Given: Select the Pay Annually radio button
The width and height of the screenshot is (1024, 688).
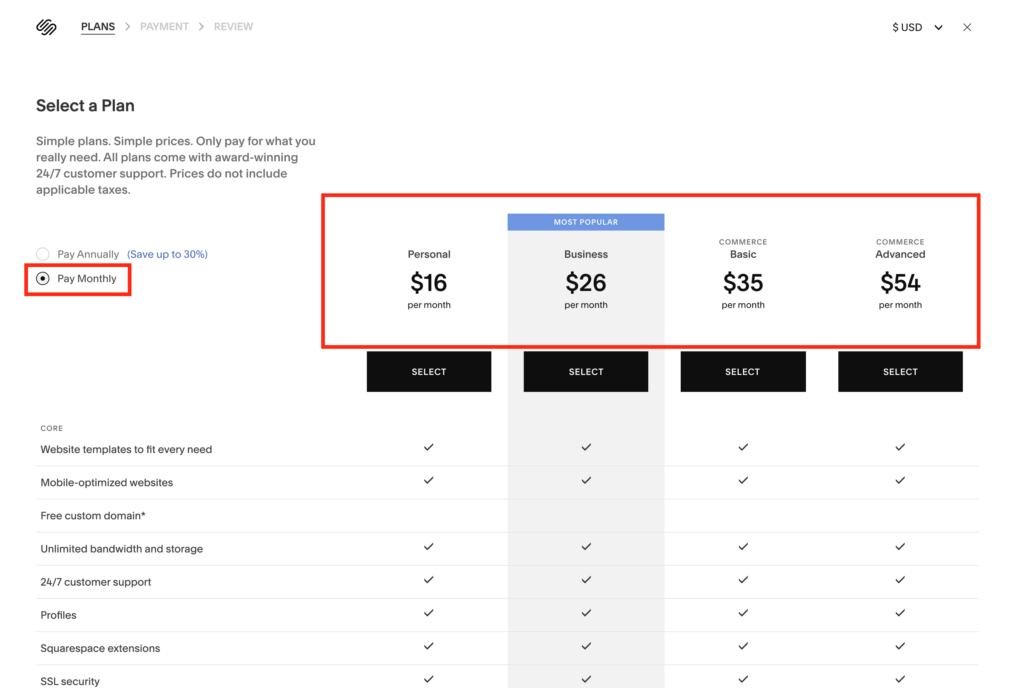Looking at the screenshot, I should [43, 254].
